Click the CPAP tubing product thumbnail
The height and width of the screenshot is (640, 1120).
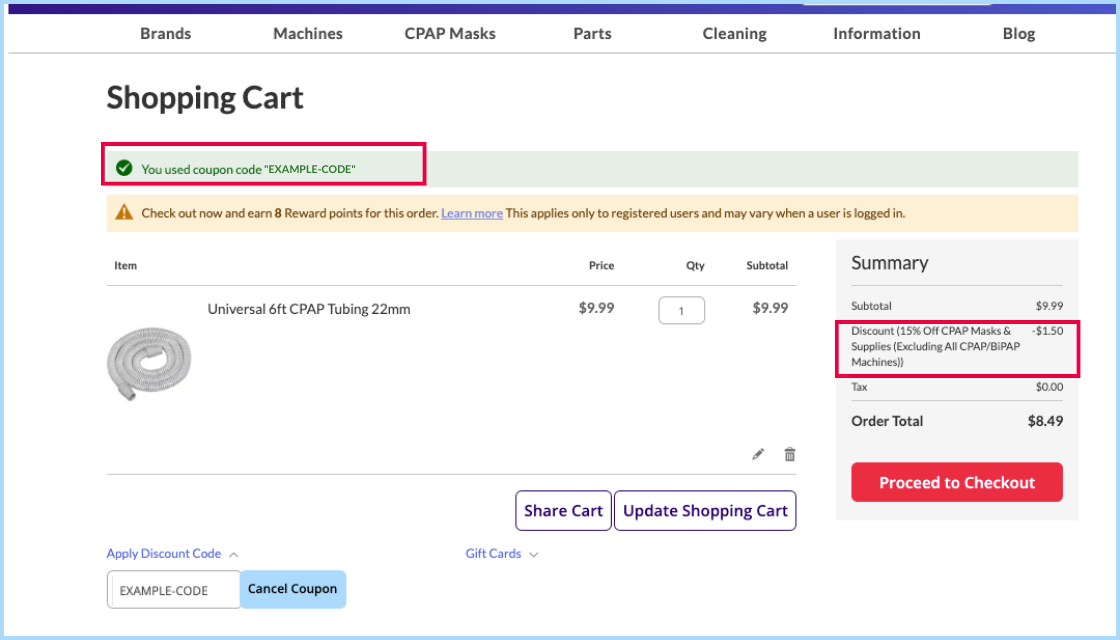[x=149, y=364]
